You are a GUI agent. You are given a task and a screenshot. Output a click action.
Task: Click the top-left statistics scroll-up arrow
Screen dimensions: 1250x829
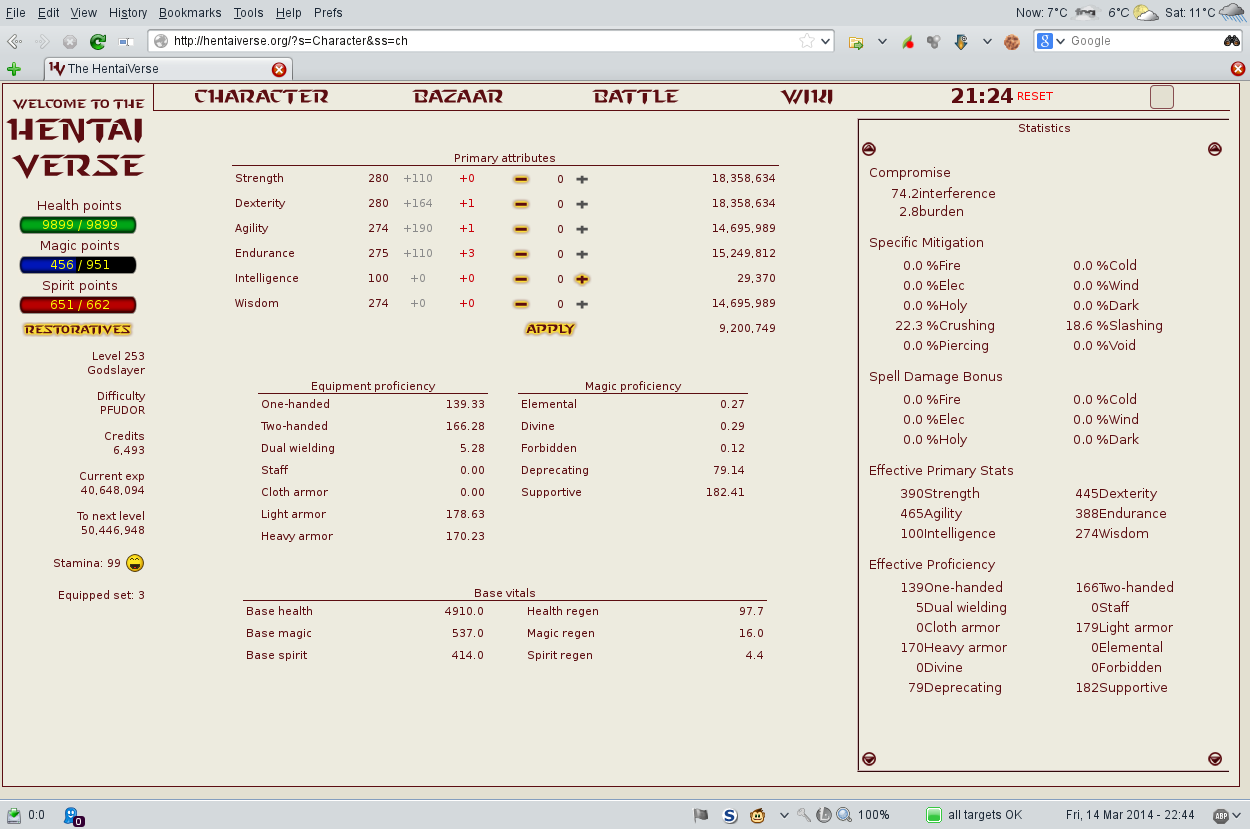[869, 149]
